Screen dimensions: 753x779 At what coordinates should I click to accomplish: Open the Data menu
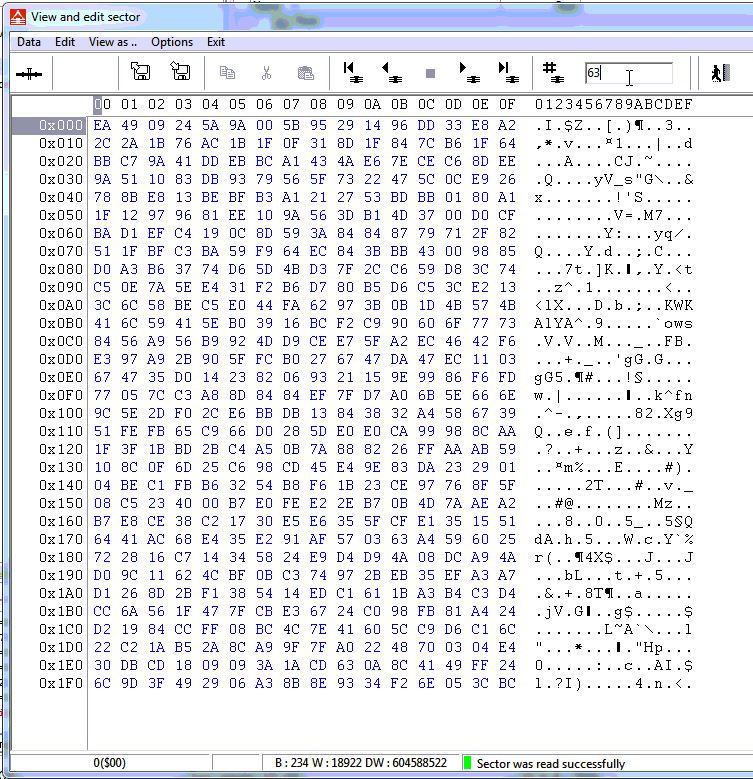[29, 42]
